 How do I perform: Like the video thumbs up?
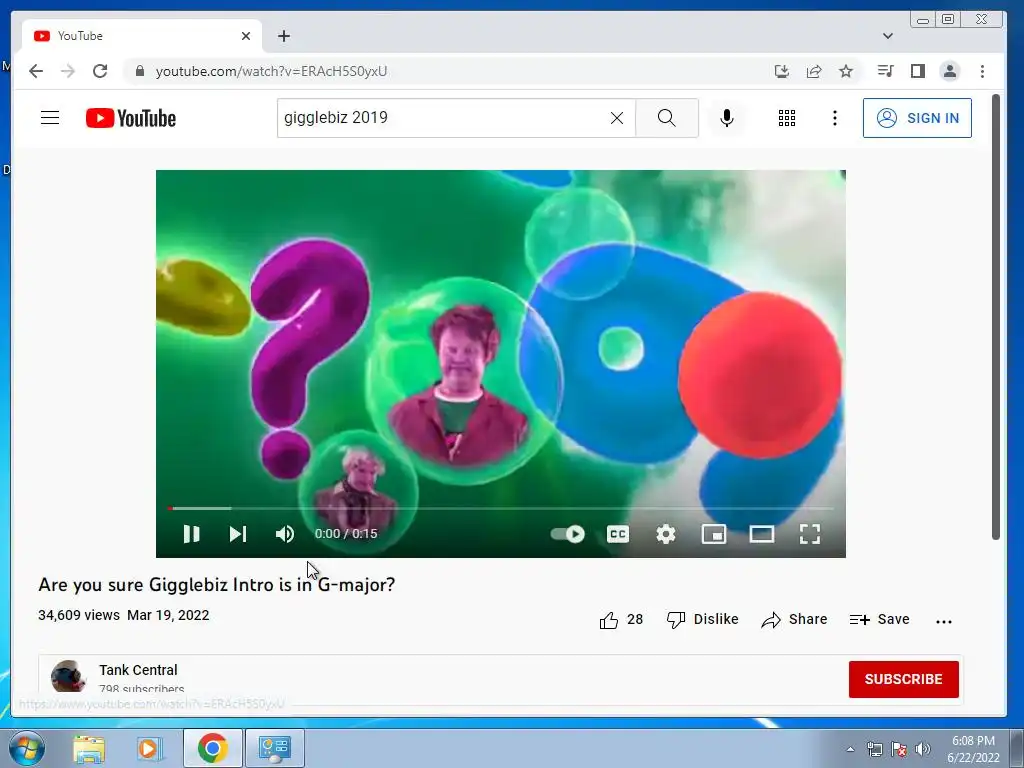(621, 619)
